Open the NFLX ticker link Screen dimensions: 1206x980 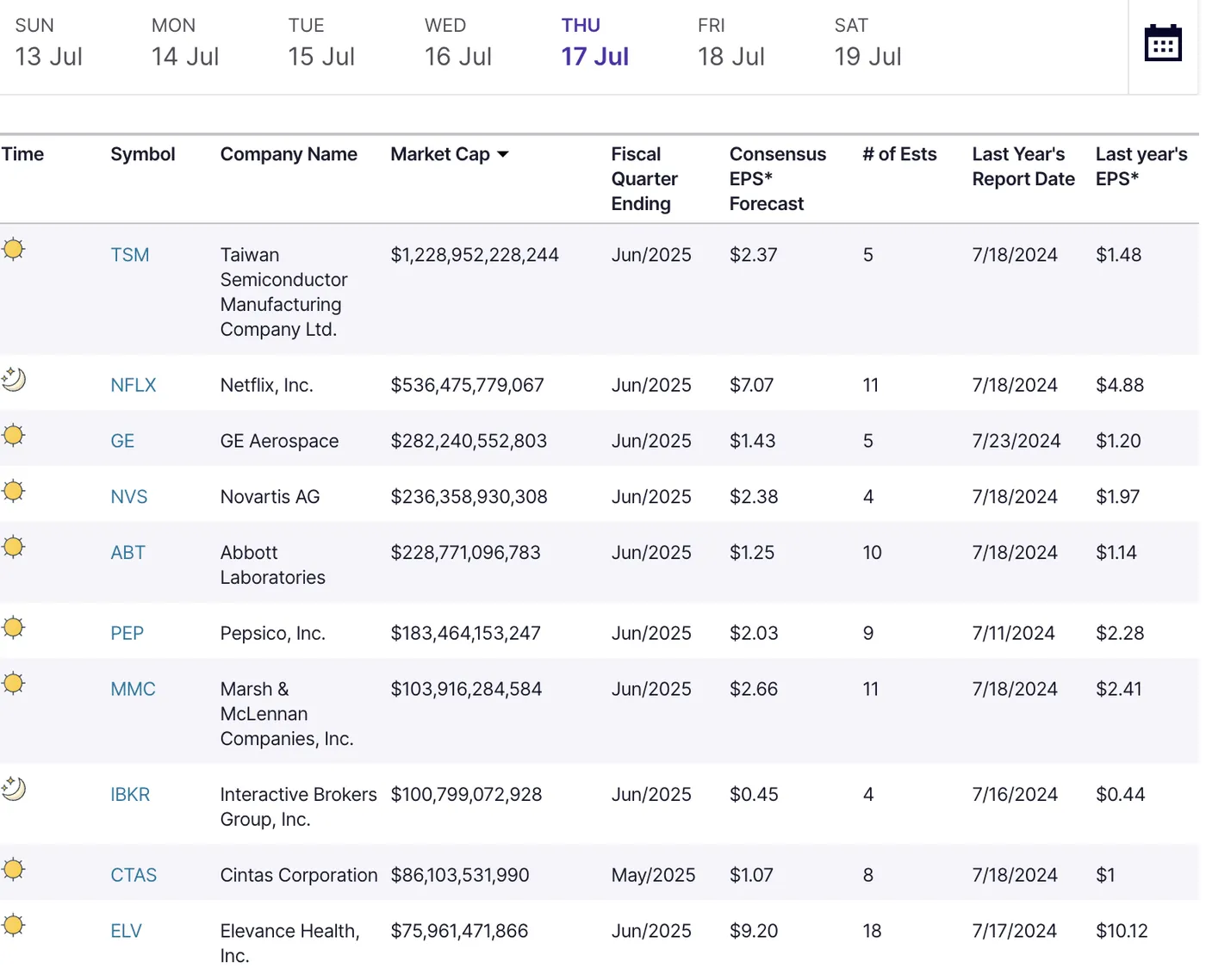(134, 385)
